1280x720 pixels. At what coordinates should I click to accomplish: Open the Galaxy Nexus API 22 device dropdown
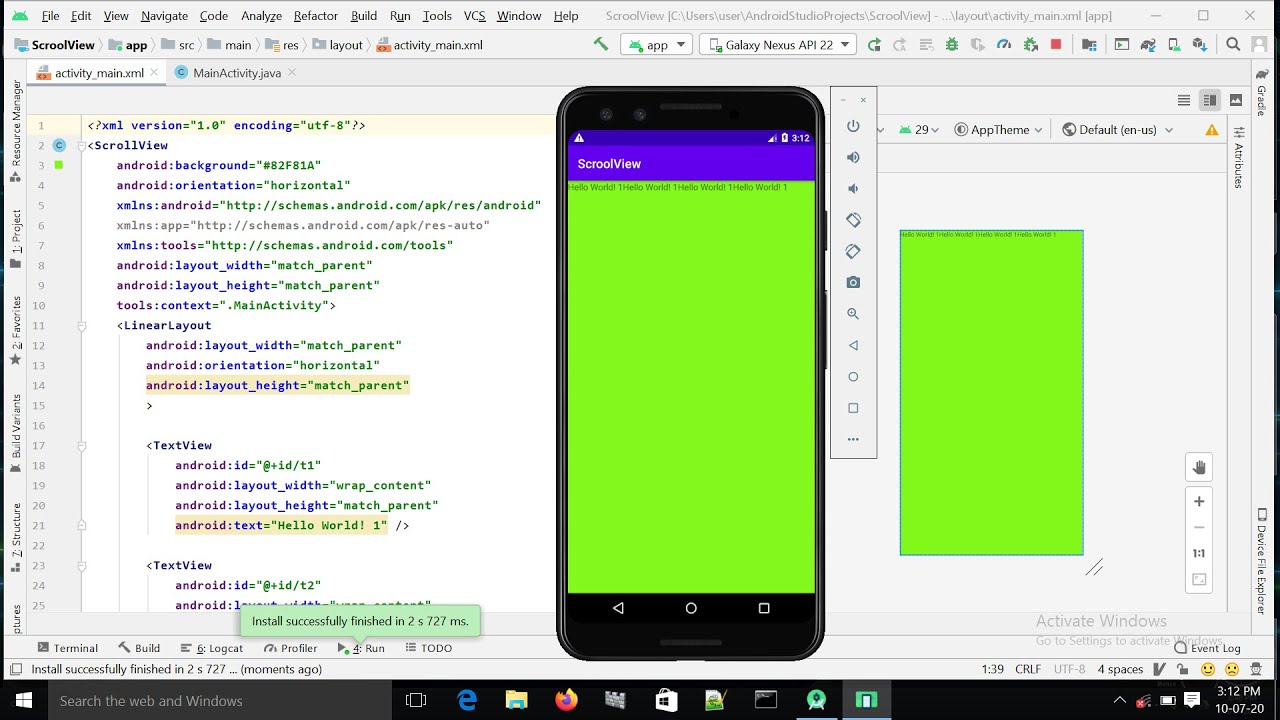(x=778, y=45)
